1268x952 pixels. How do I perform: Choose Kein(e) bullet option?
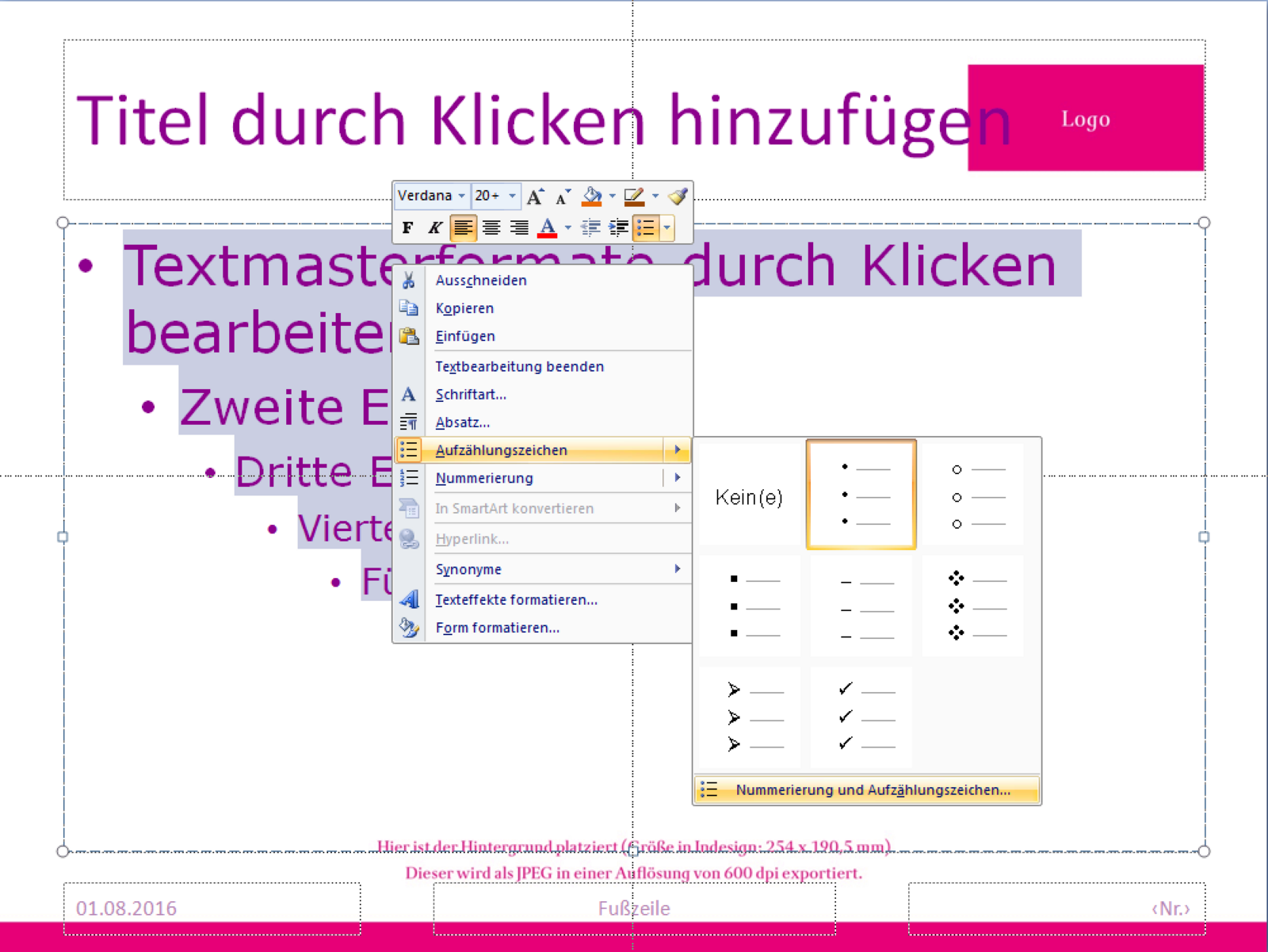pyautogui.click(x=749, y=497)
